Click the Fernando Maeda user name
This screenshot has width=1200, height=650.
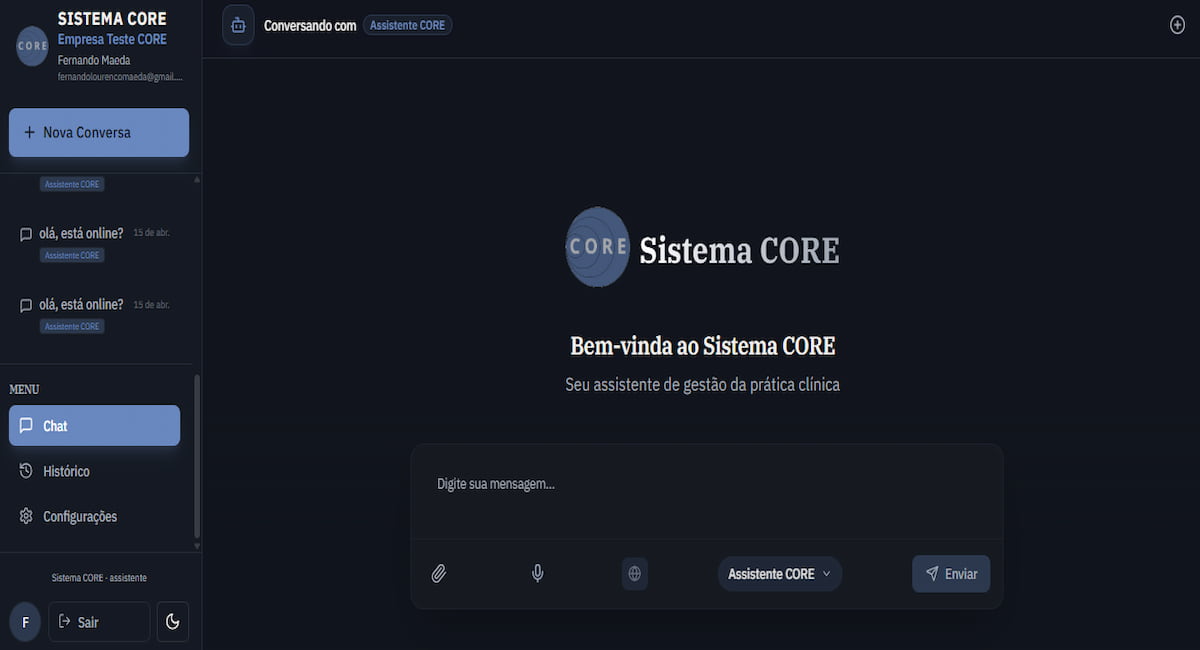(x=94, y=60)
